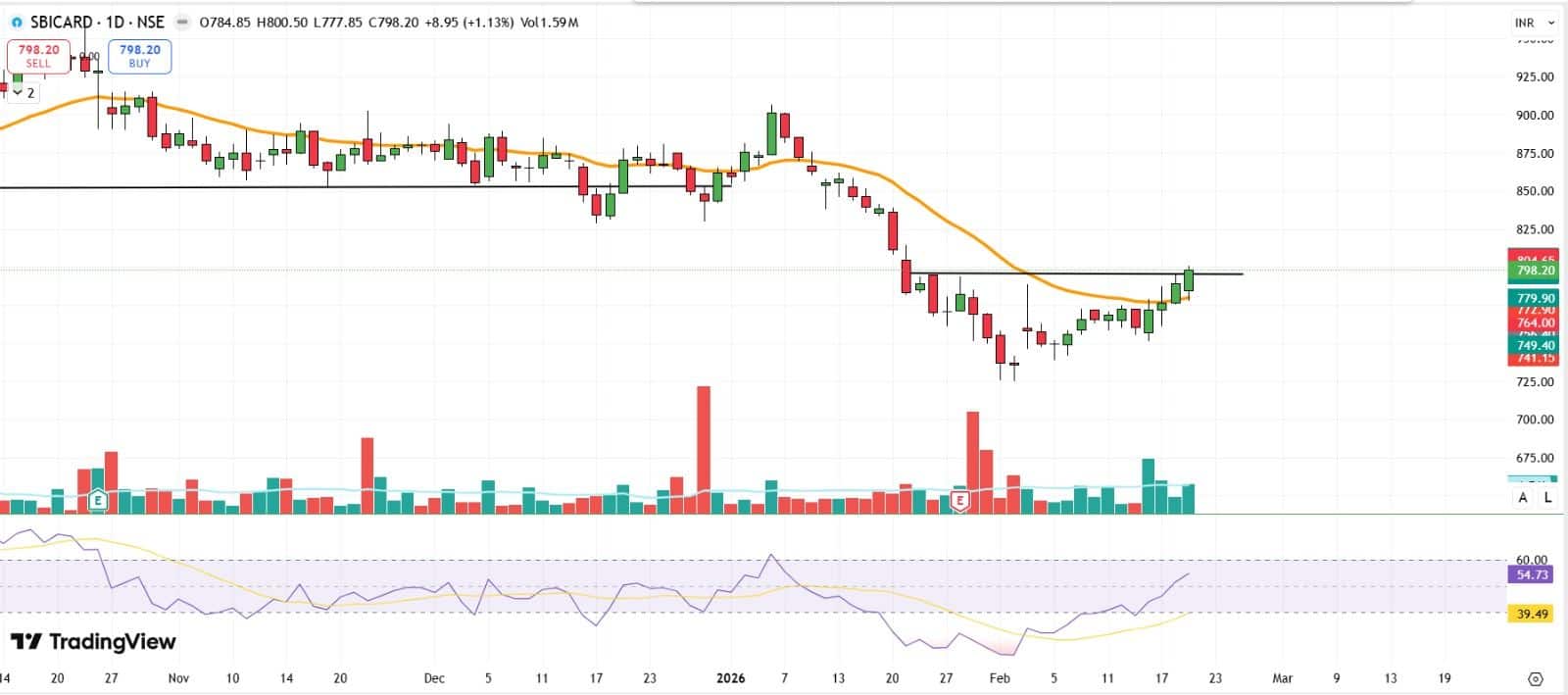Click the 875.00 price axis label
The height and width of the screenshot is (695, 1568).
coord(1535,153)
